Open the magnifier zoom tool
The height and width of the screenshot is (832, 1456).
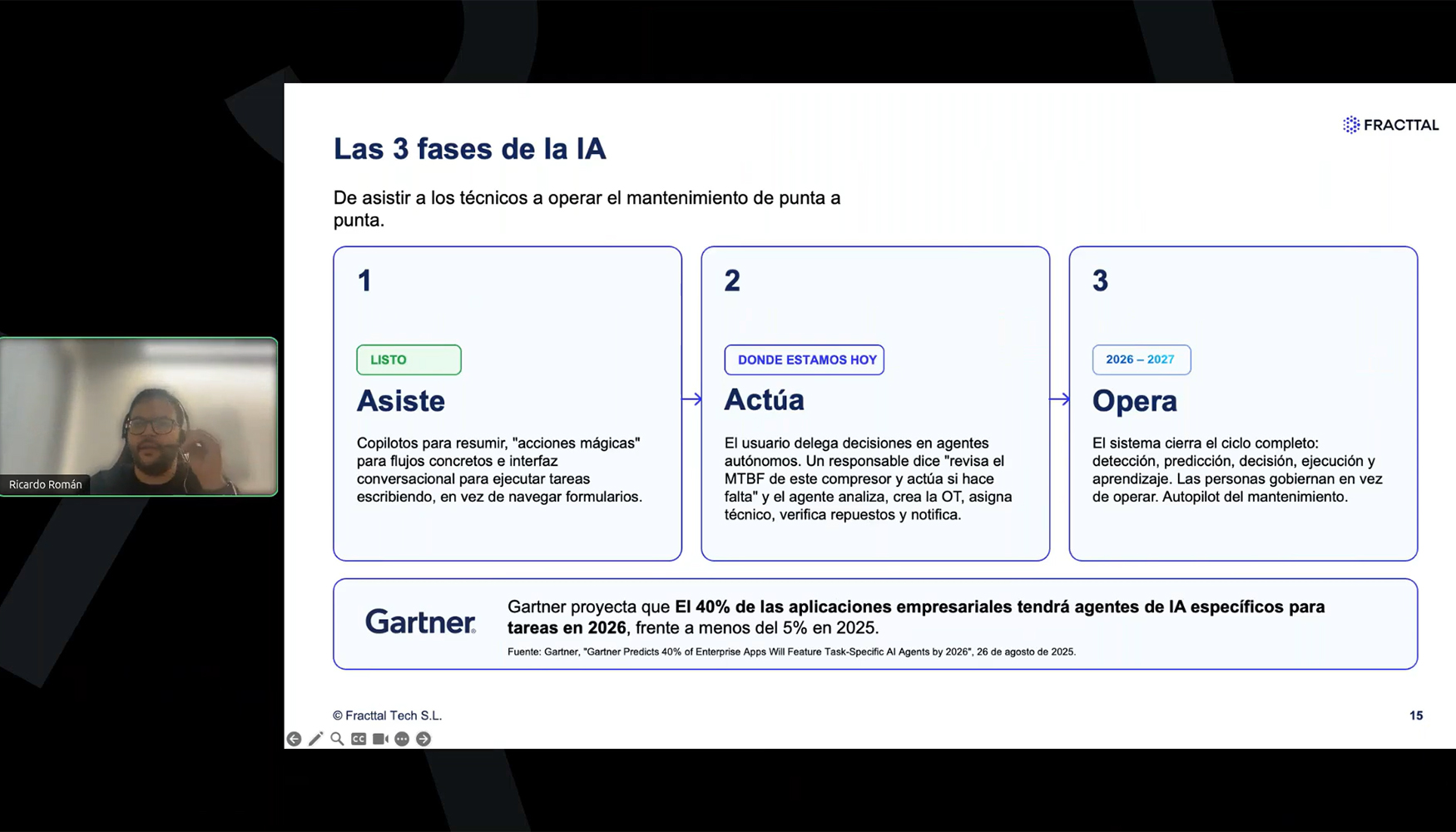[337, 739]
